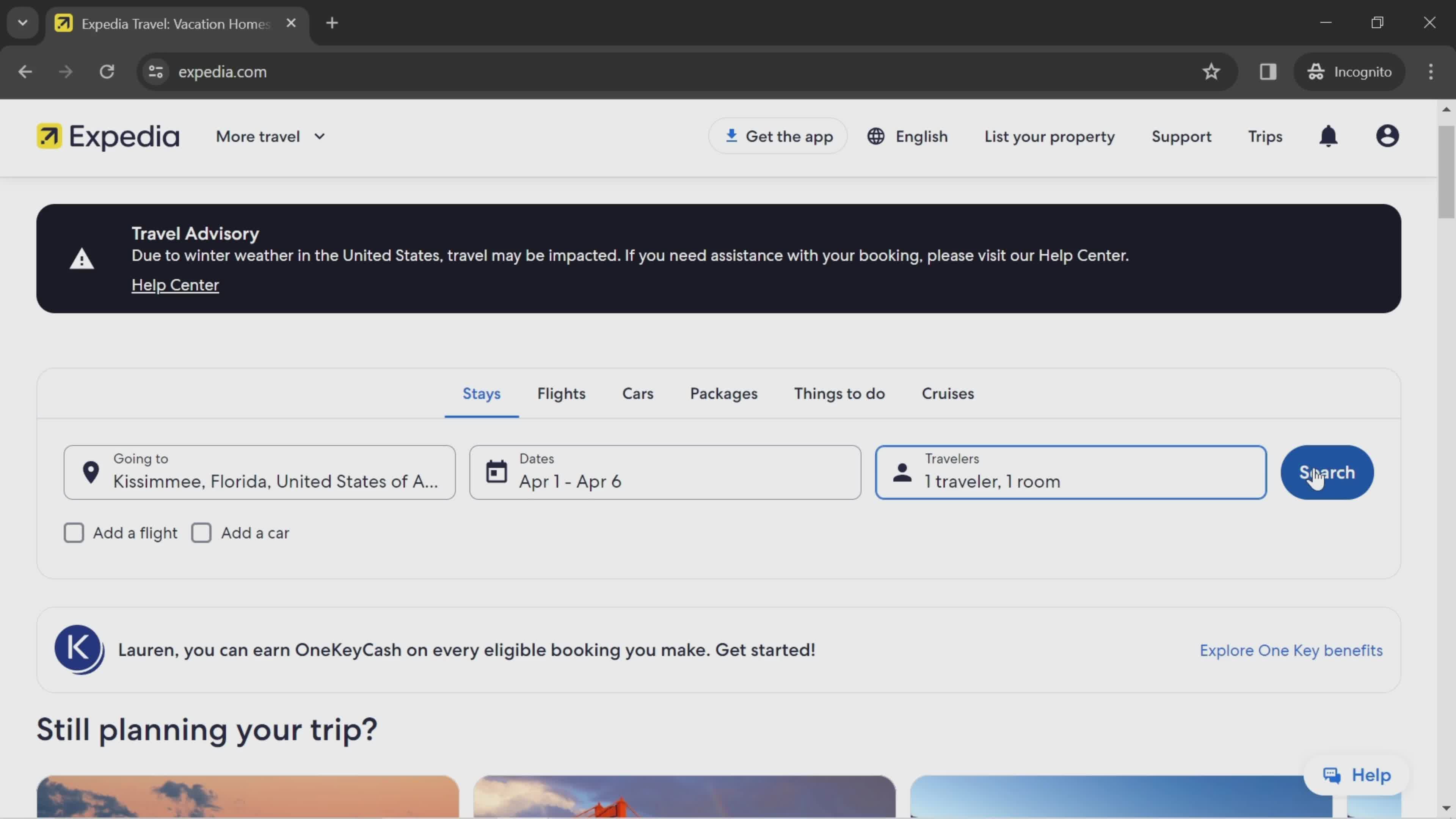The height and width of the screenshot is (819, 1456).
Task: Open Explore One Key benefits link
Action: (x=1291, y=649)
